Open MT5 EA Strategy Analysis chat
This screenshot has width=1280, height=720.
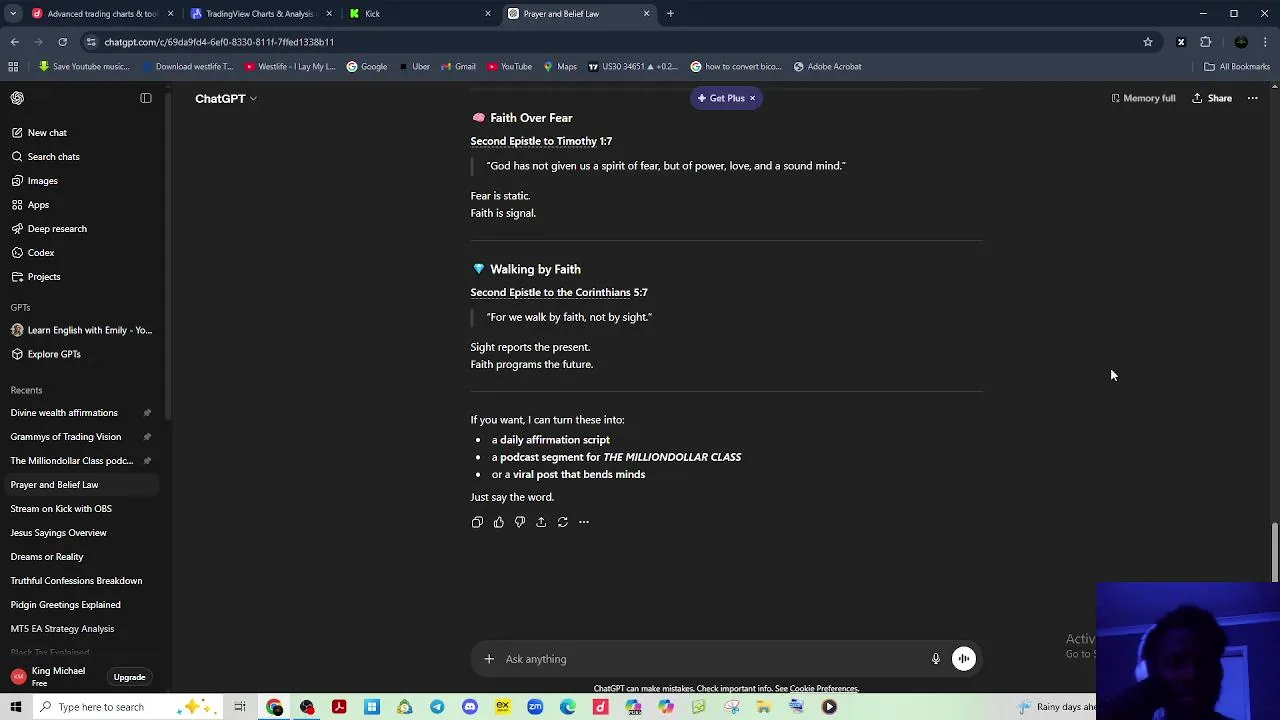pyautogui.click(x=80, y=629)
